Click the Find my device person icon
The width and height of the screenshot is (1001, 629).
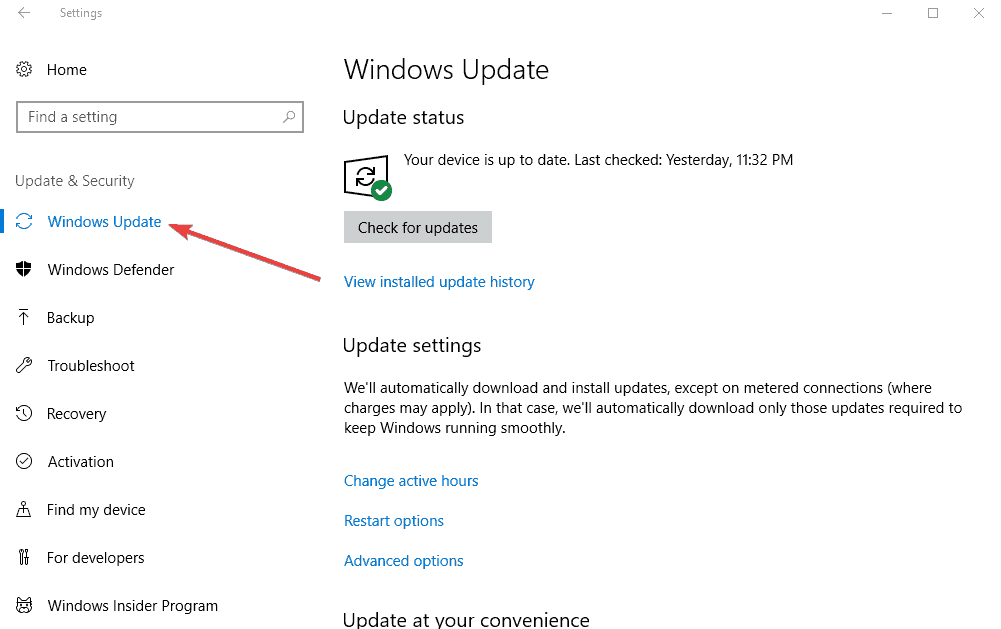(x=24, y=509)
